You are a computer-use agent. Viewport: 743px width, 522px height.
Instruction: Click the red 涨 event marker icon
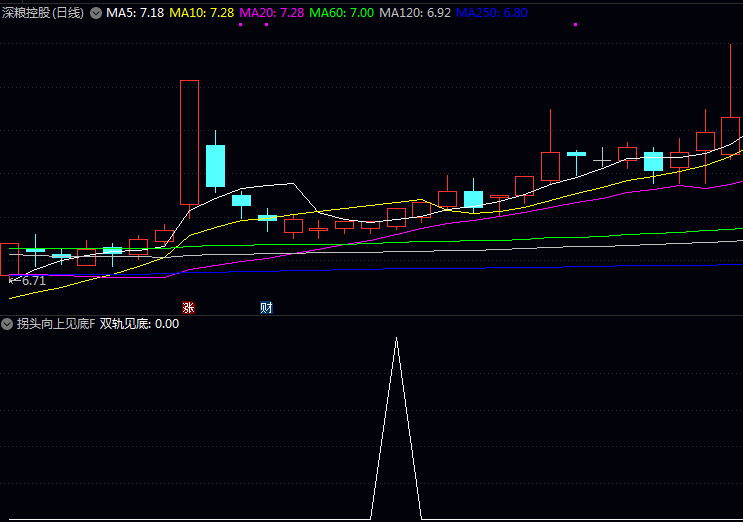point(187,307)
